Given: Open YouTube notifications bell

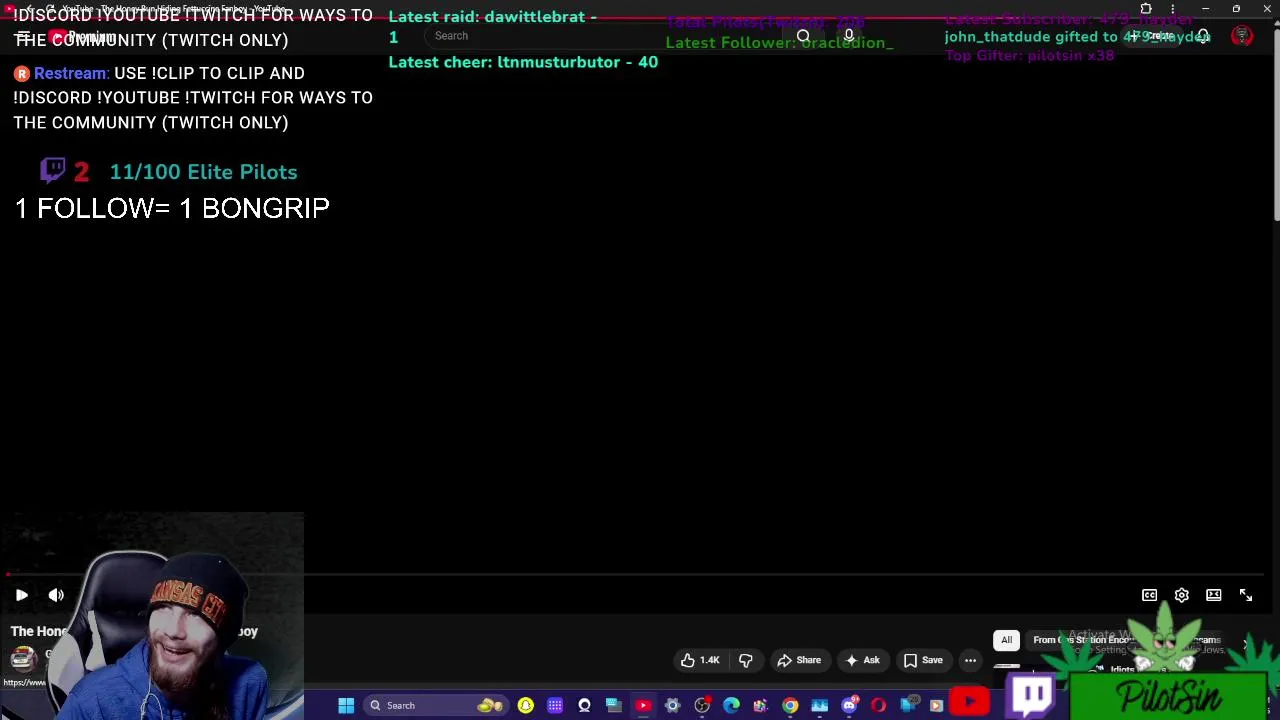Looking at the screenshot, I should [1203, 36].
